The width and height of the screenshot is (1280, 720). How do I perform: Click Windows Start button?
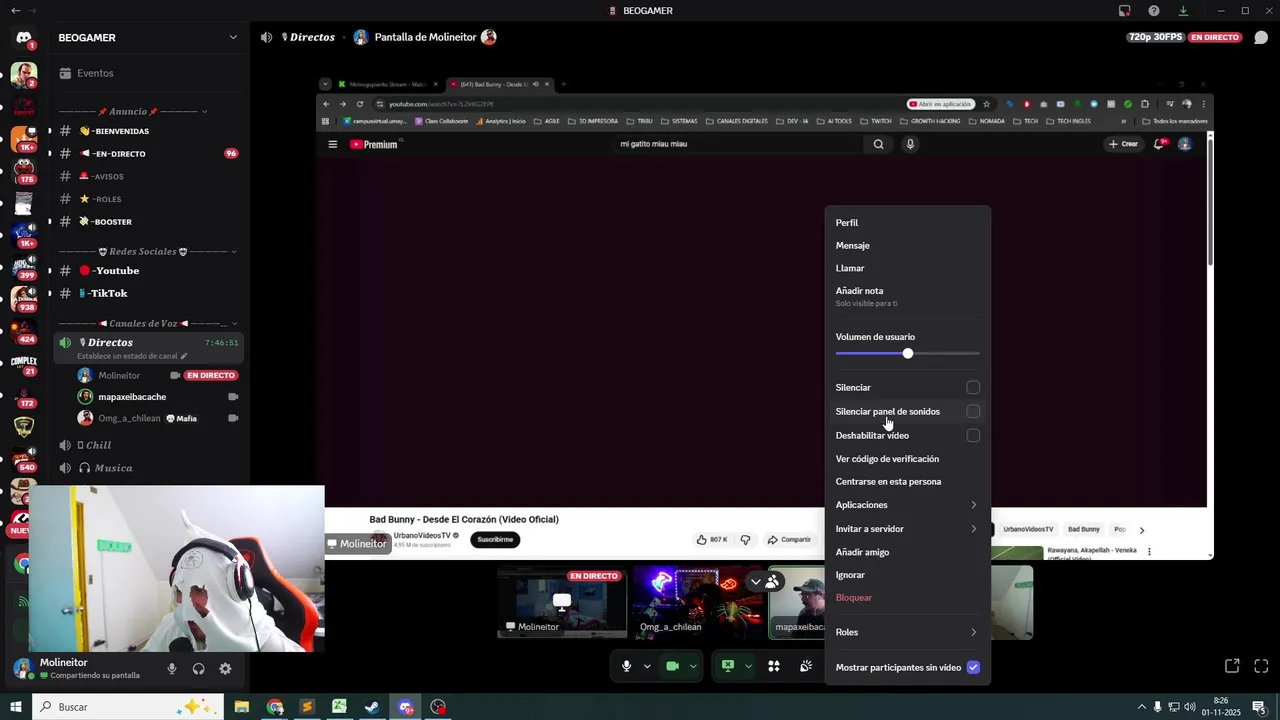click(x=16, y=707)
